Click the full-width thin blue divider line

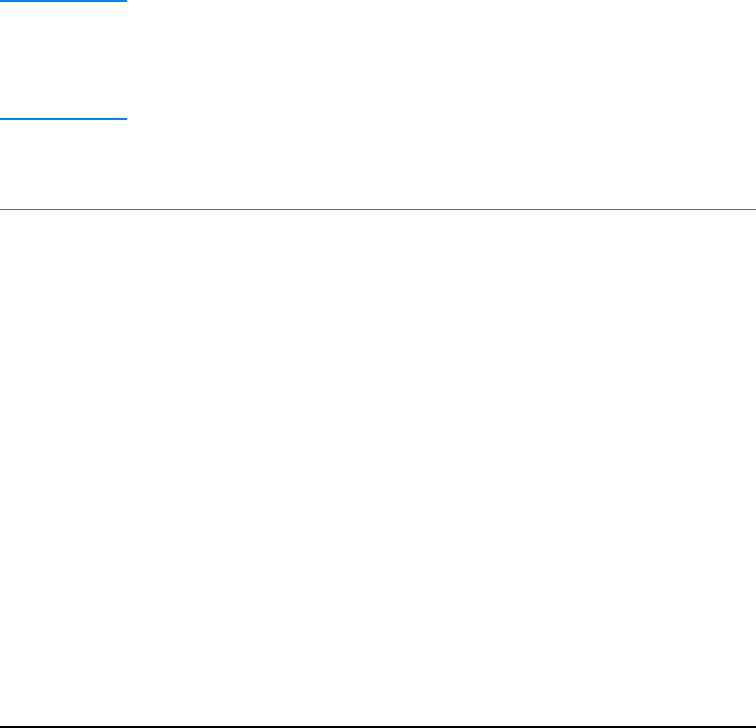click(x=378, y=209)
